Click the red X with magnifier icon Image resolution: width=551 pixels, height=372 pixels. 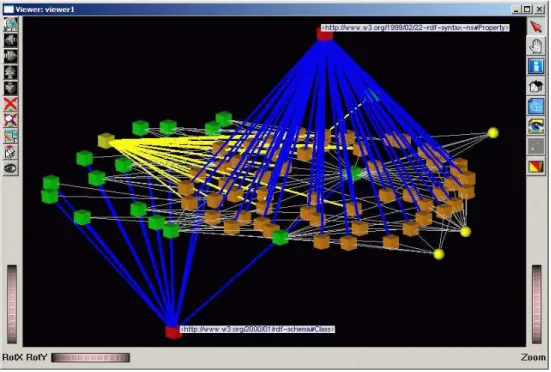[11, 120]
